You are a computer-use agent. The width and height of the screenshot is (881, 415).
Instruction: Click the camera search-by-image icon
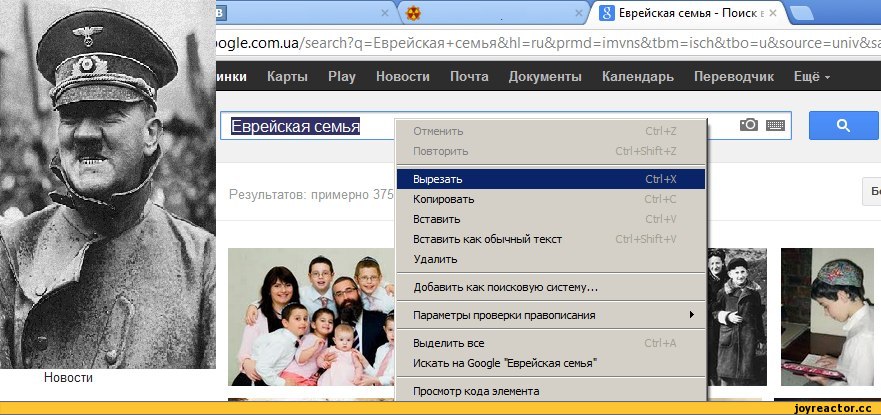point(748,125)
